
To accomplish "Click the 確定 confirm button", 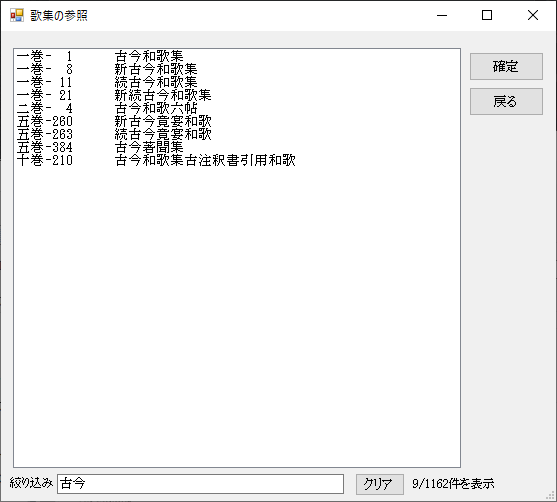I will coord(506,66).
